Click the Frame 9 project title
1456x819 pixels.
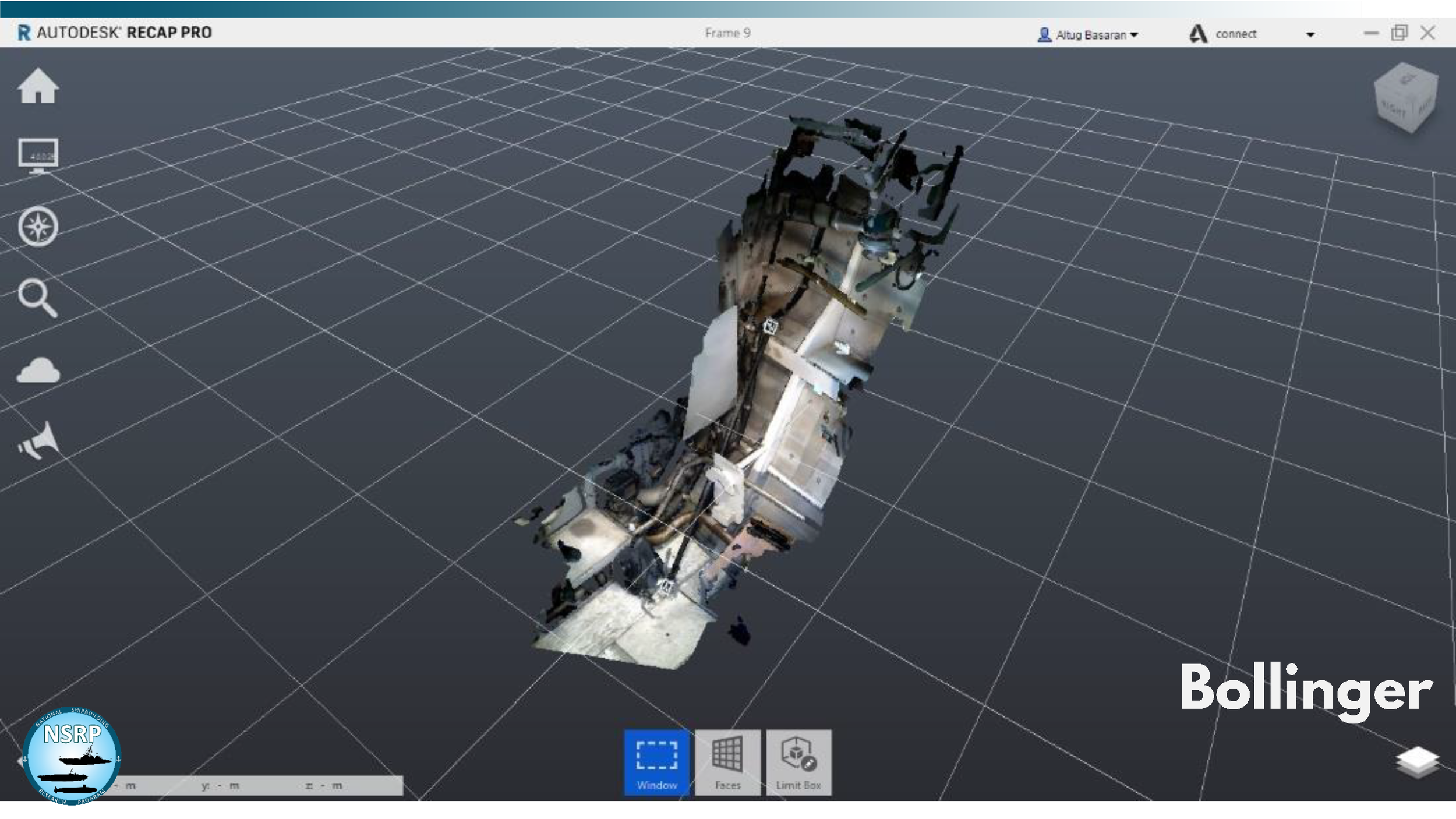click(727, 33)
